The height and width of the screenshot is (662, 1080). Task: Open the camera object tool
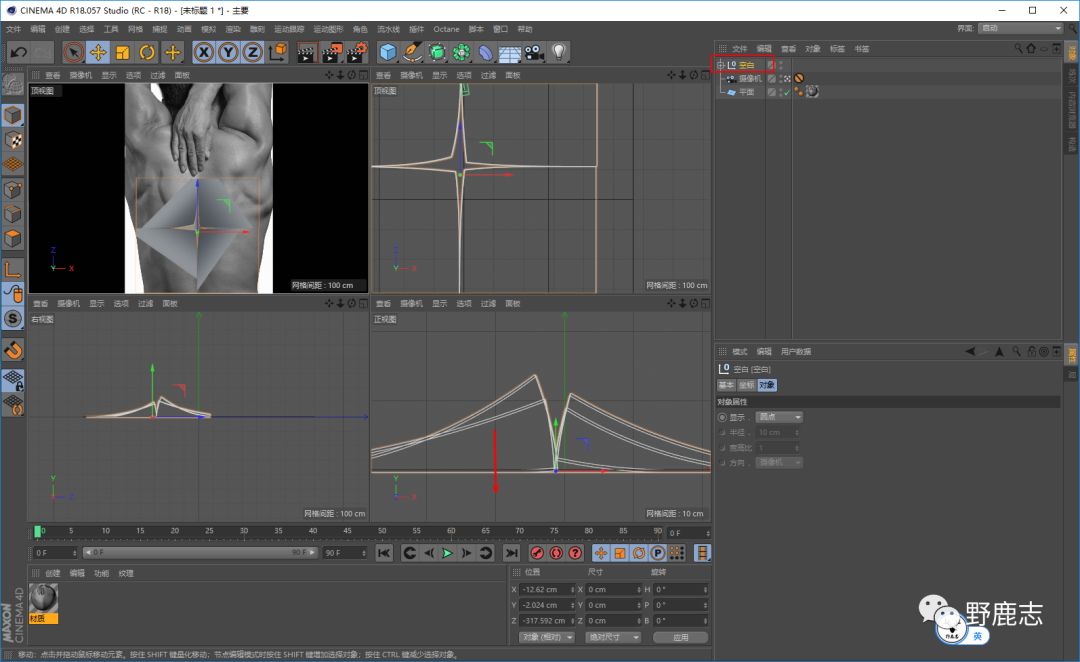534,52
